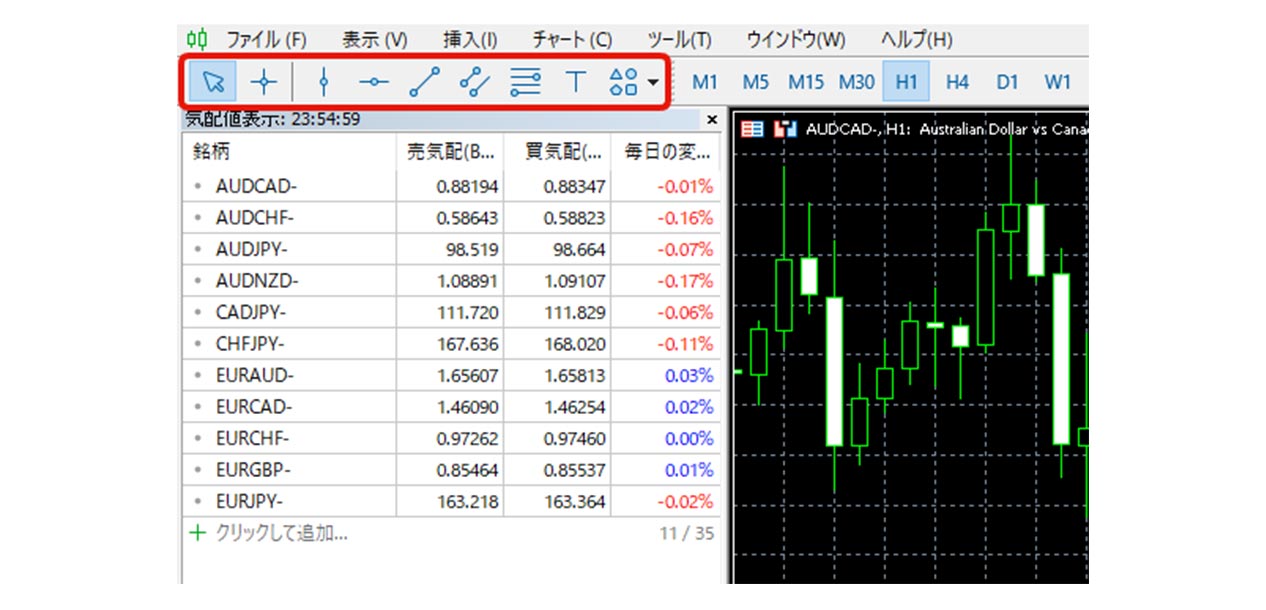The image size is (1266, 610).
Task: Click EURAUD daily change 0.03%
Action: 690,375
